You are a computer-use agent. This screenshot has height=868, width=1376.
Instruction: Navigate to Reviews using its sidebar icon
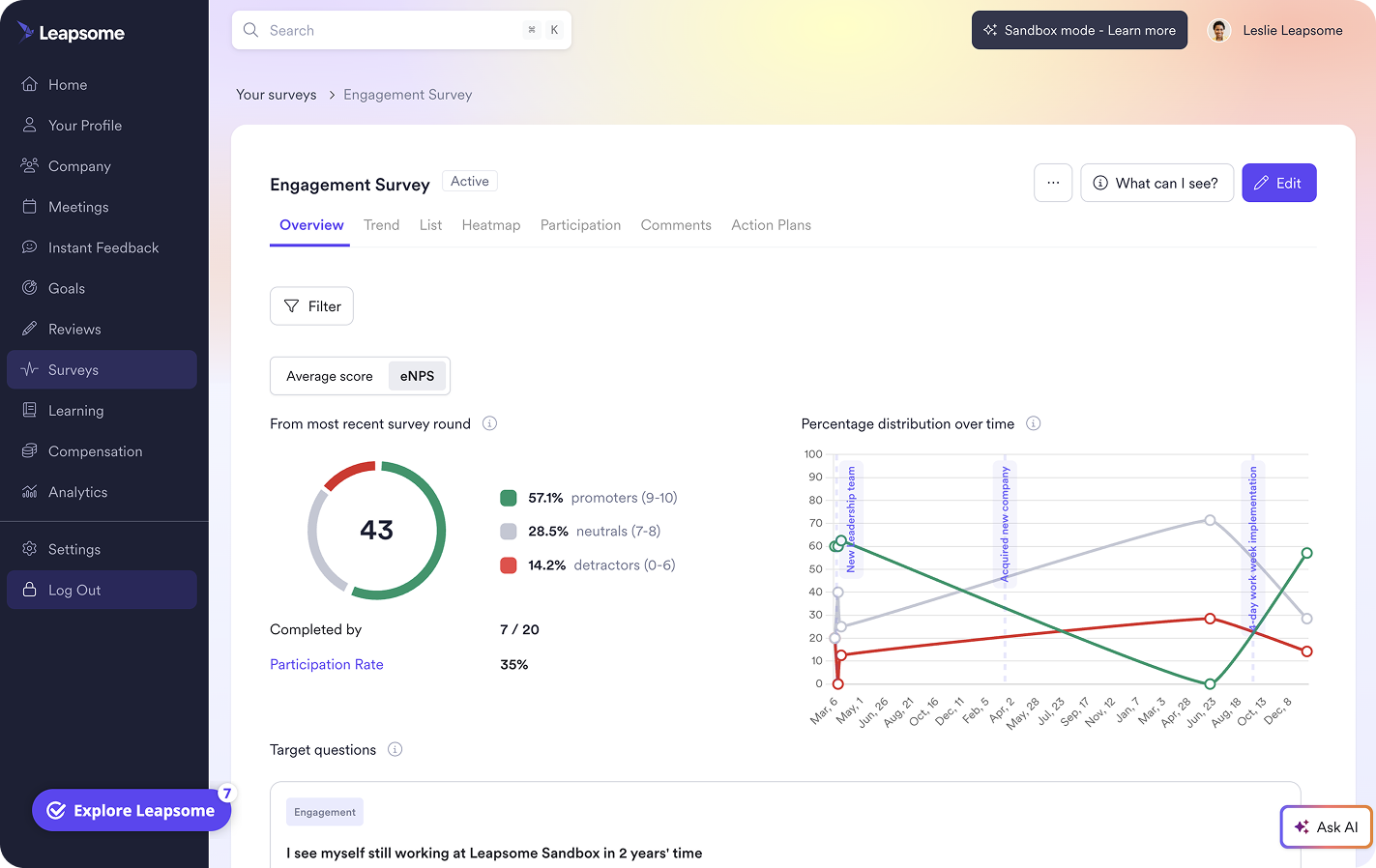point(28,329)
